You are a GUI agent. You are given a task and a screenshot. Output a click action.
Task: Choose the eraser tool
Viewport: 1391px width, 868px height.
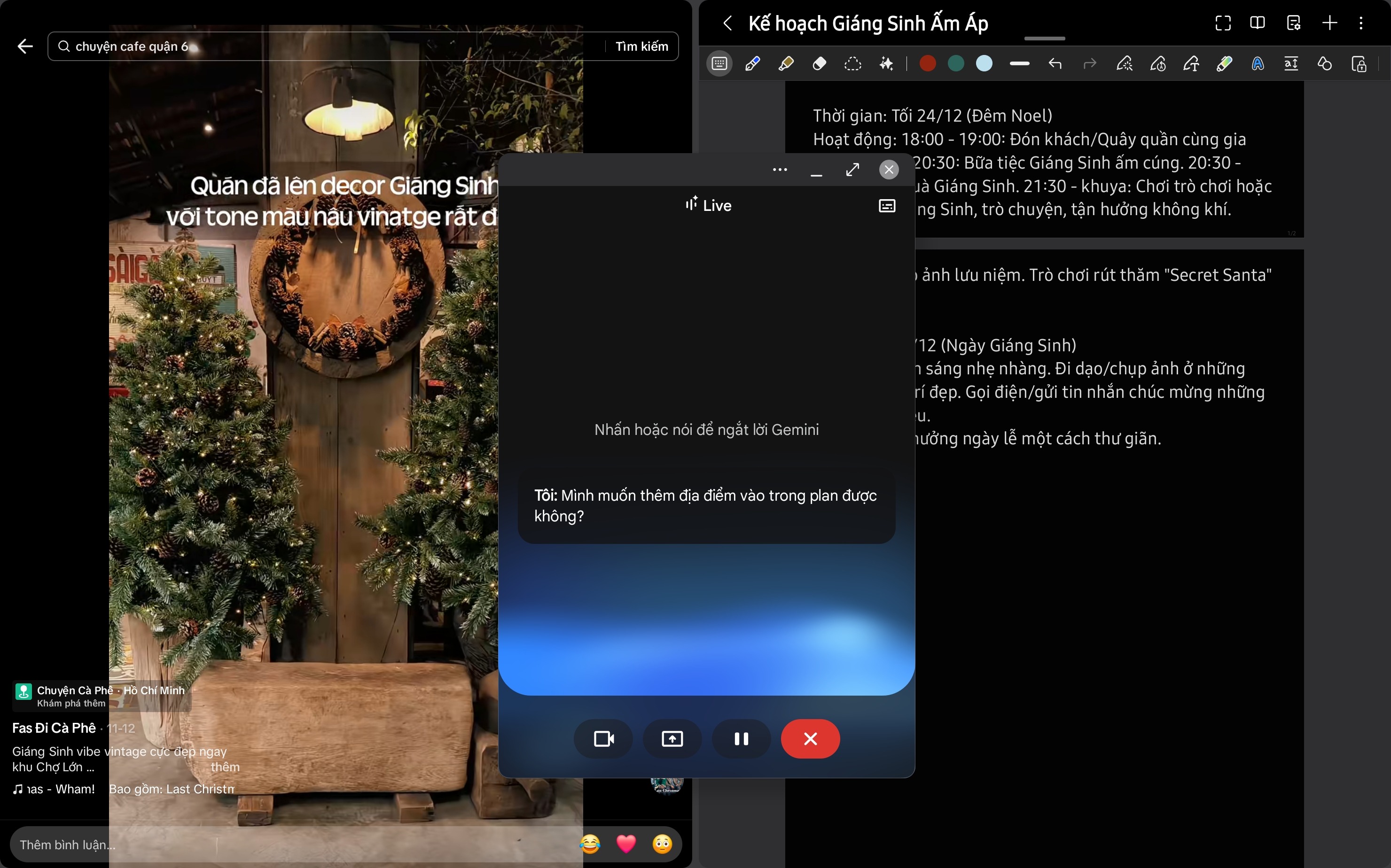[820, 64]
